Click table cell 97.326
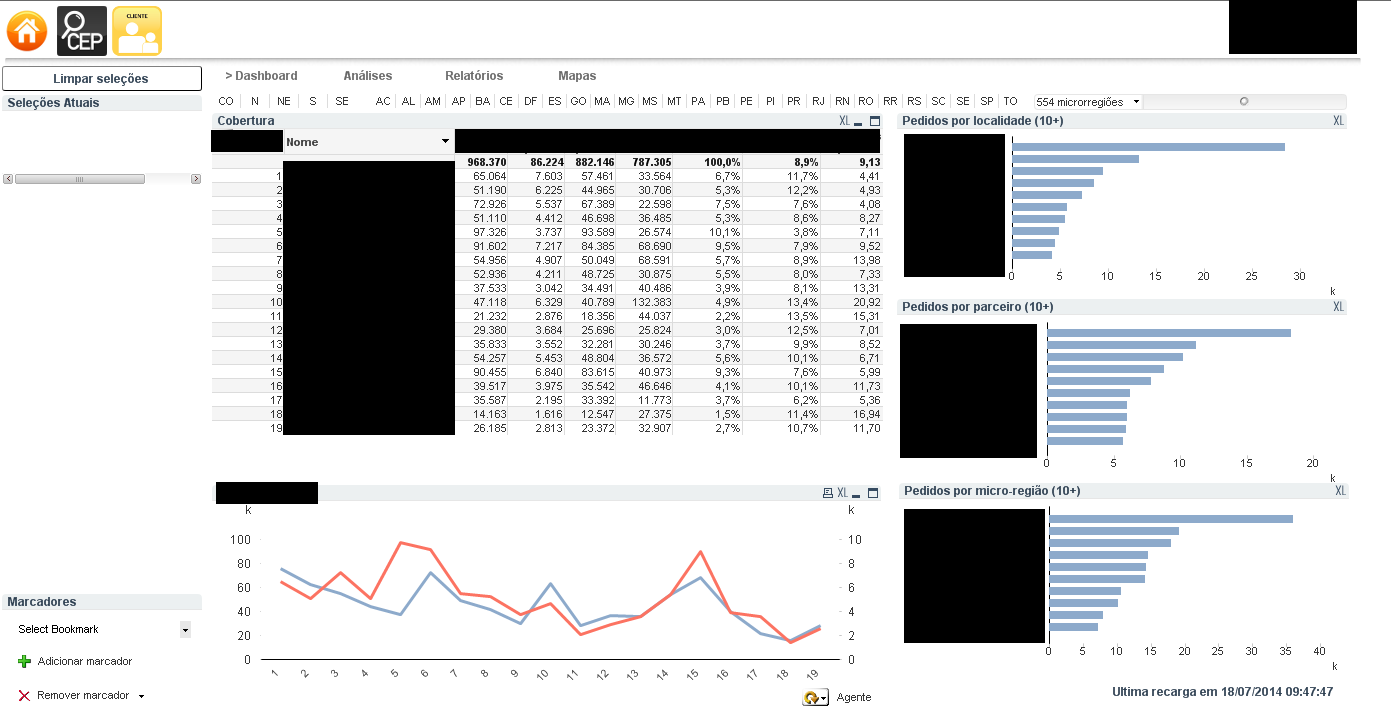 pyautogui.click(x=489, y=232)
